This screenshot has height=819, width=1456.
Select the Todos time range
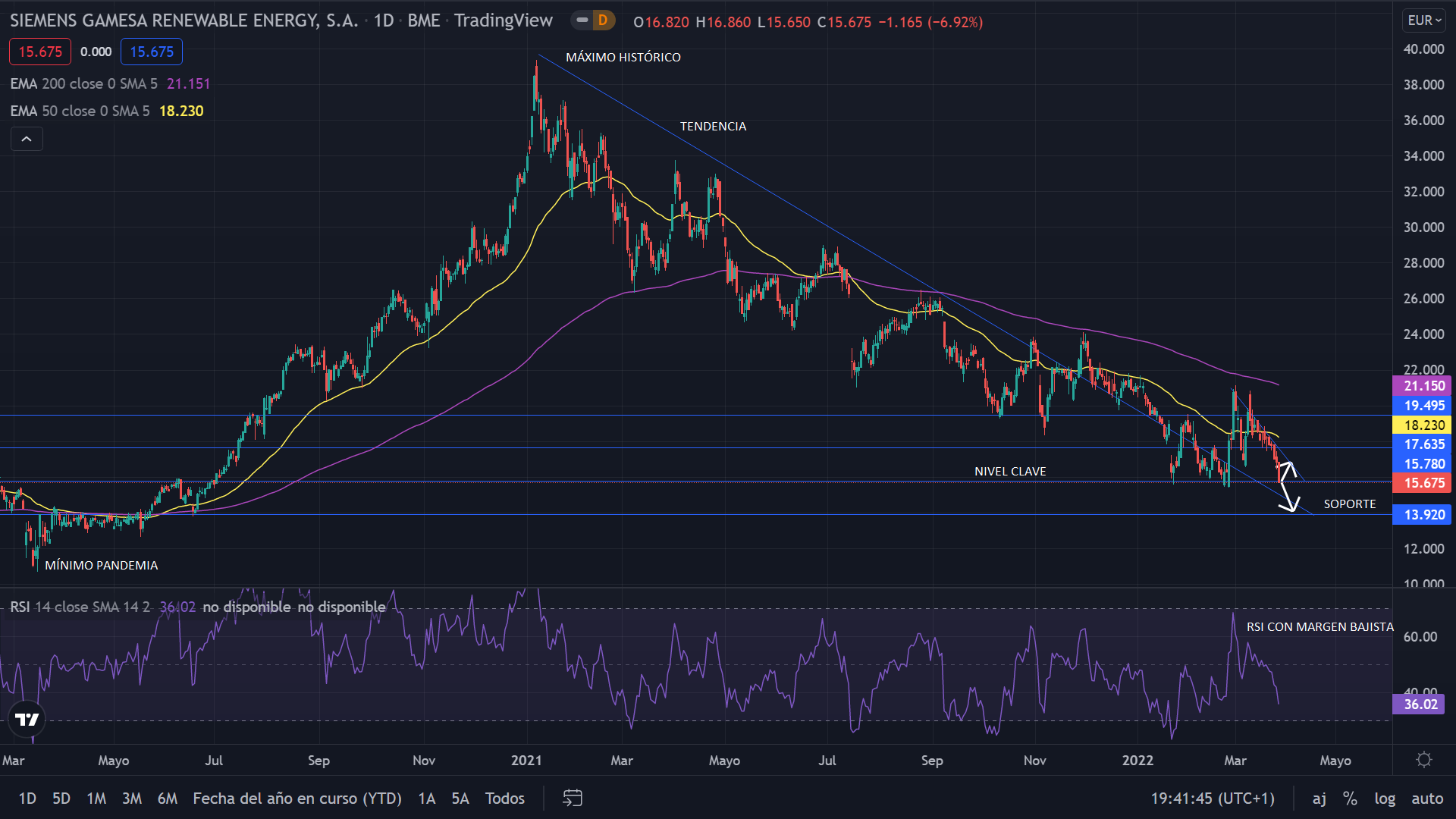click(x=505, y=798)
